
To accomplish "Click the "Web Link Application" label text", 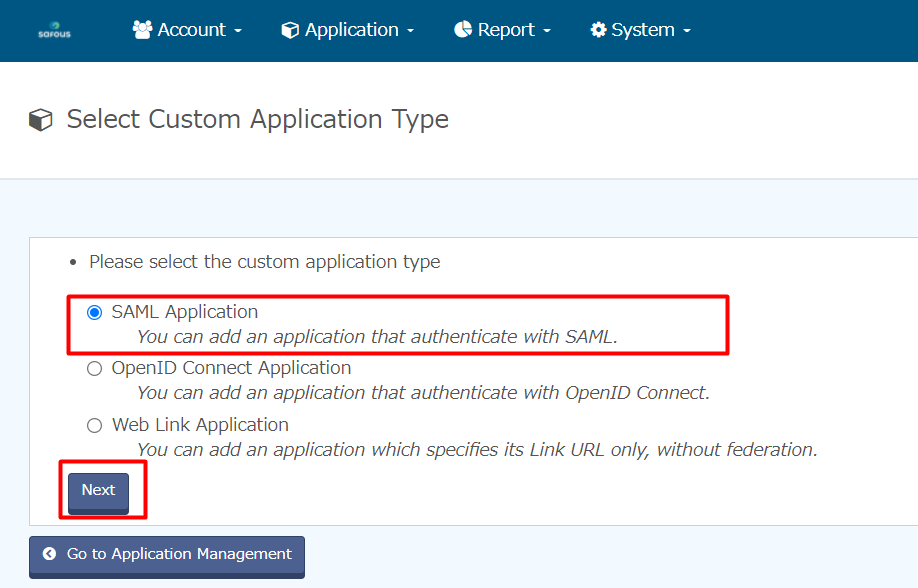I will point(200,425).
